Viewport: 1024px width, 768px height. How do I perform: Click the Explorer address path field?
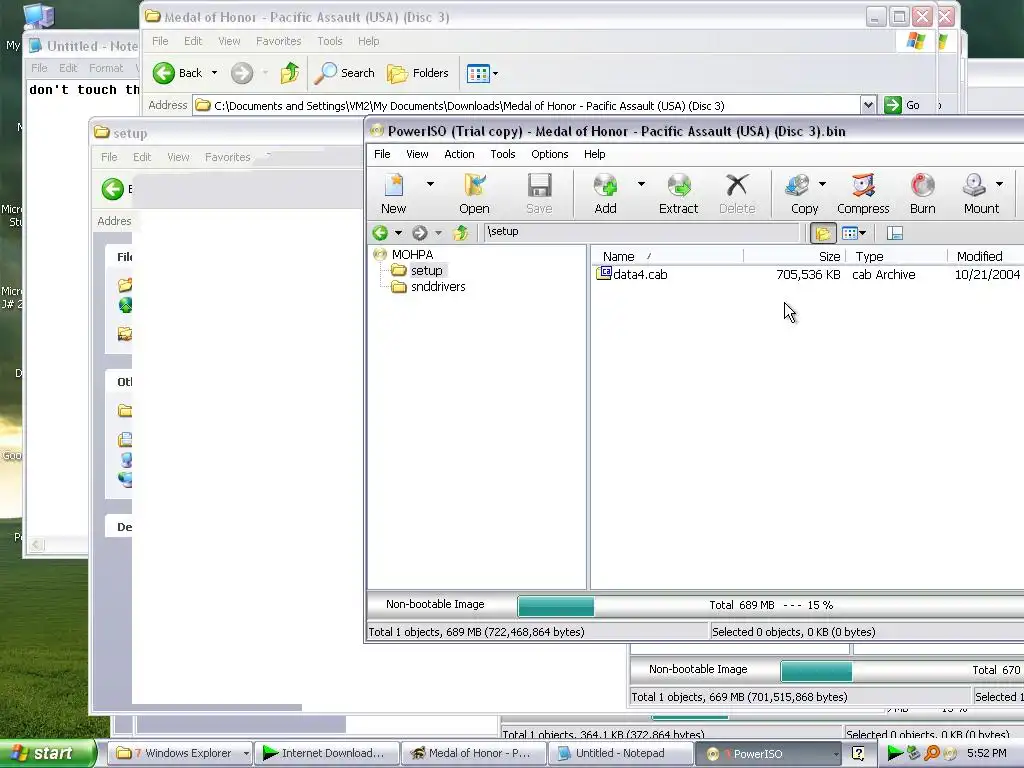click(526, 106)
